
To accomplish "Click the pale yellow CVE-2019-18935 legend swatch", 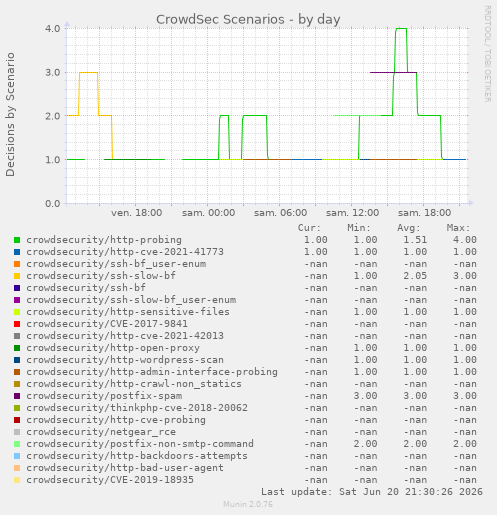I will 17,480.
